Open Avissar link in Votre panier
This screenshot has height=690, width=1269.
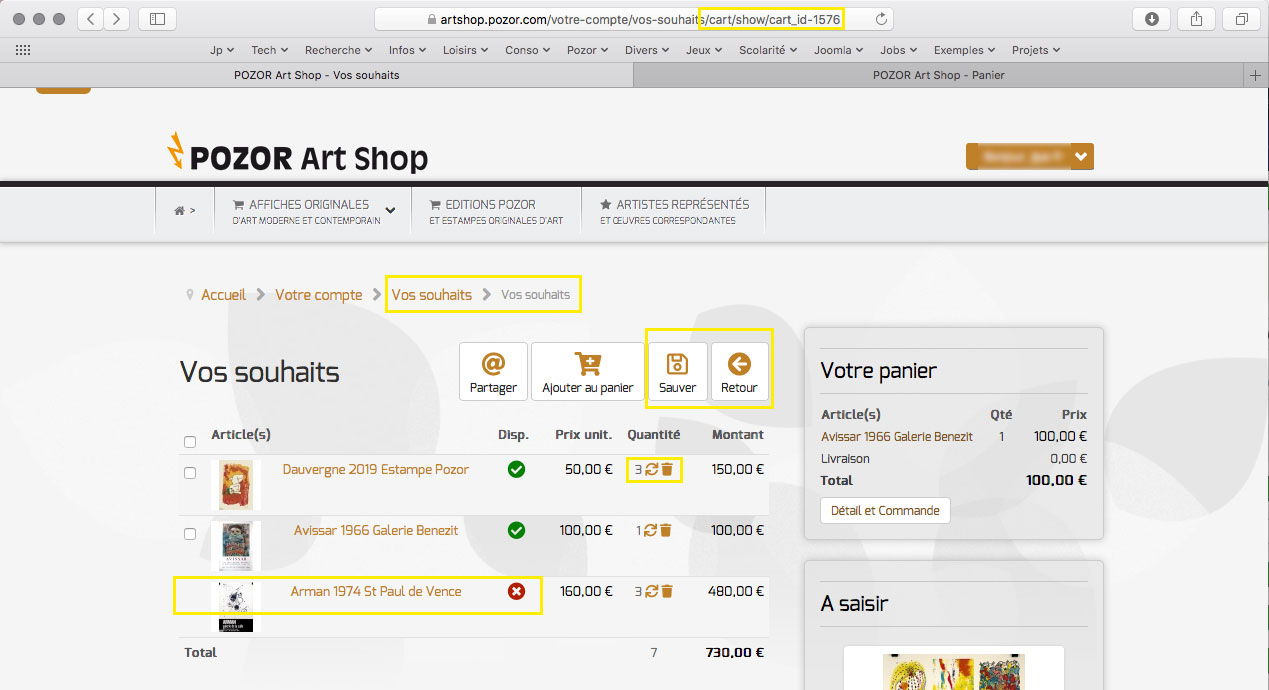click(x=897, y=436)
